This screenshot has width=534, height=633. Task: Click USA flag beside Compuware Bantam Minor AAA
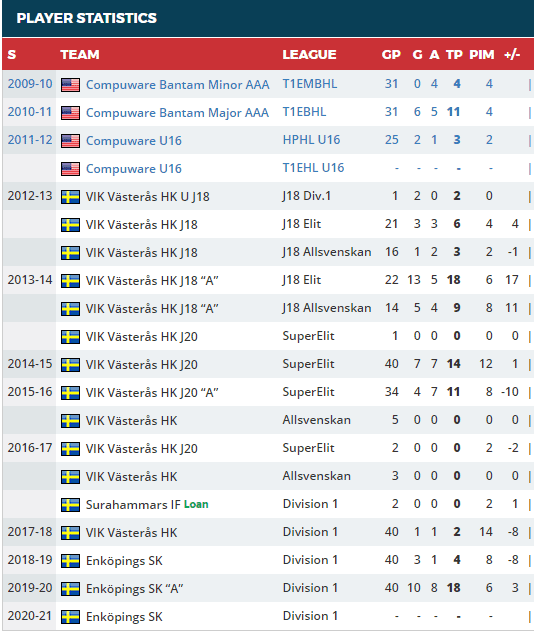click(70, 85)
